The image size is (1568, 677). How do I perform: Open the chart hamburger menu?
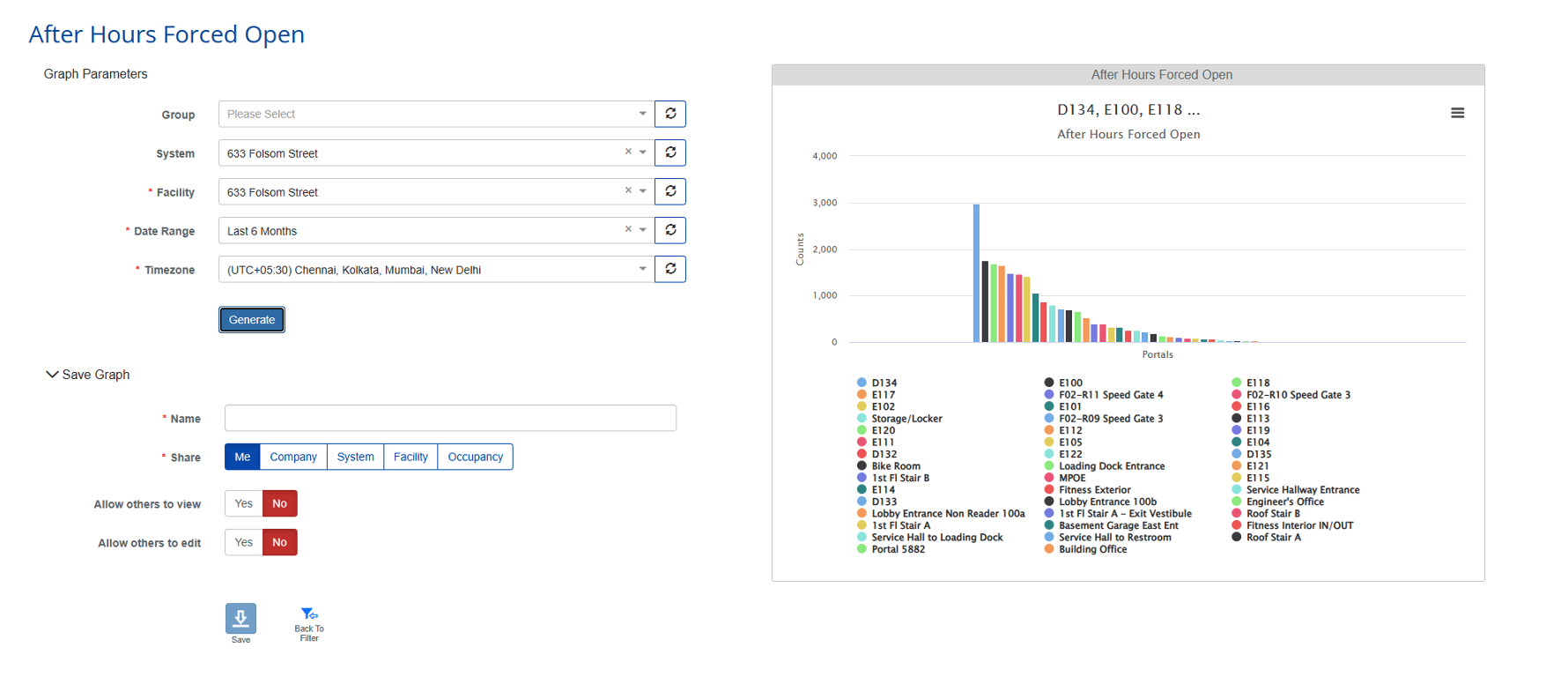pyautogui.click(x=1457, y=113)
